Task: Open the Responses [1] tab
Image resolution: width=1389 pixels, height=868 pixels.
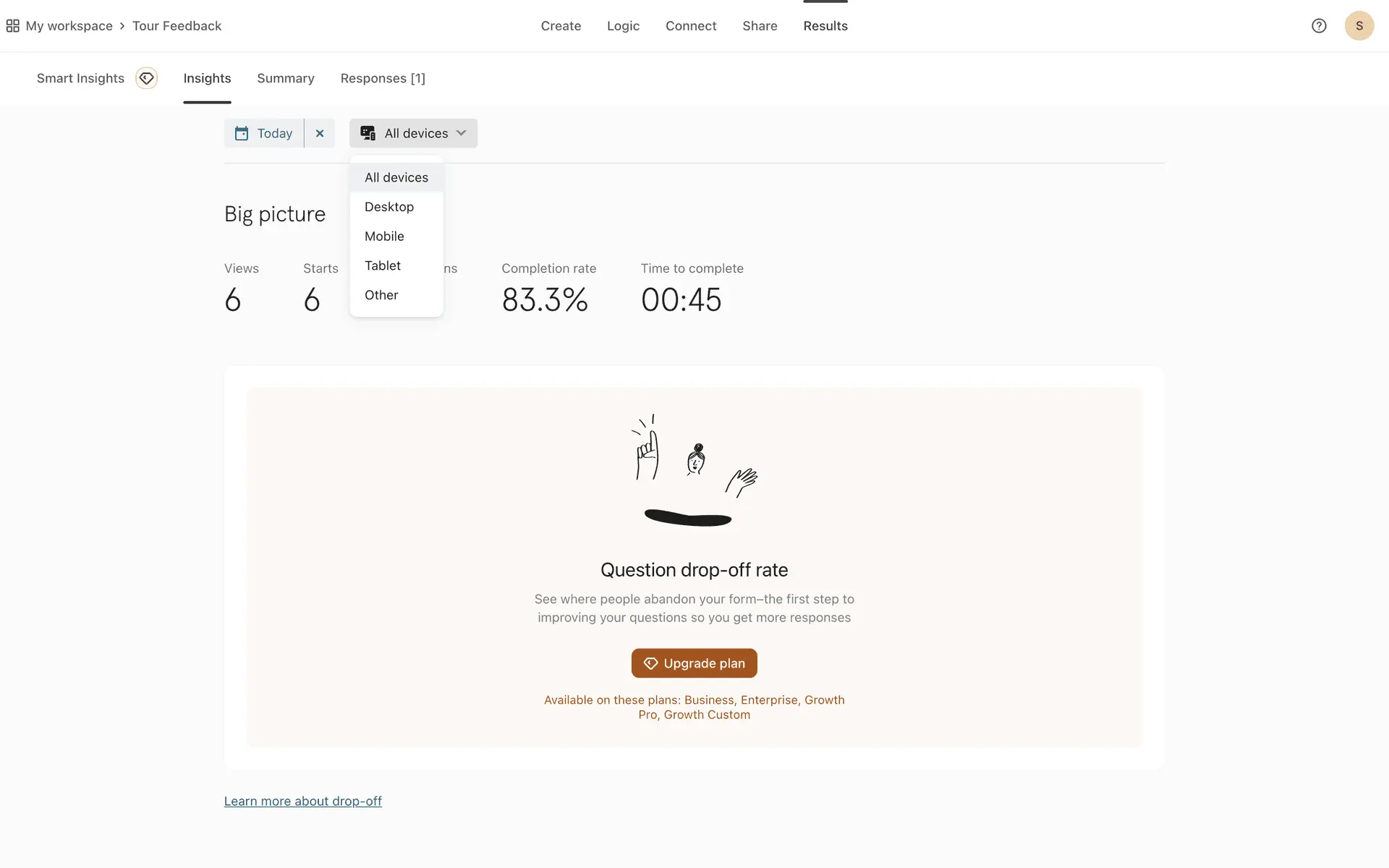Action: pos(383,78)
